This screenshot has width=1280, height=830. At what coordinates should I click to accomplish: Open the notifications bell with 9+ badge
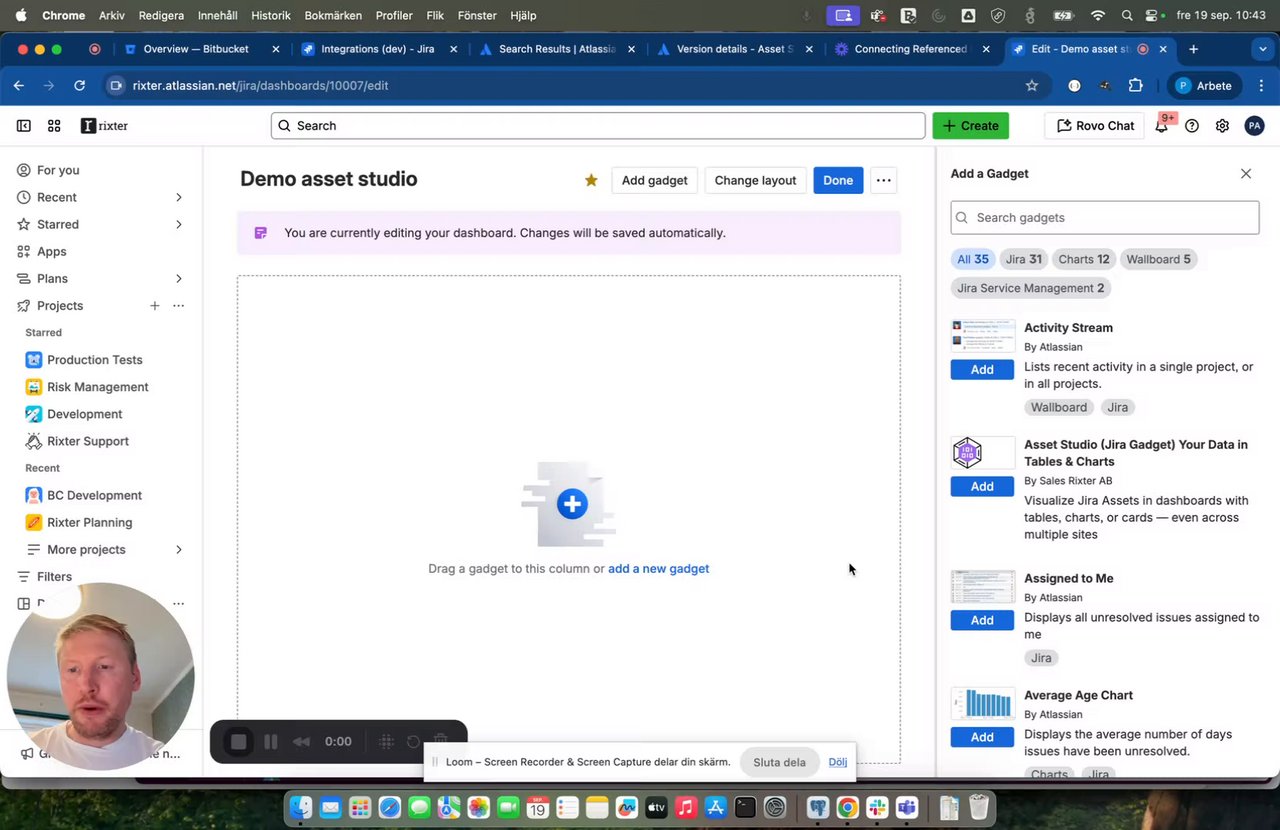coord(1162,125)
